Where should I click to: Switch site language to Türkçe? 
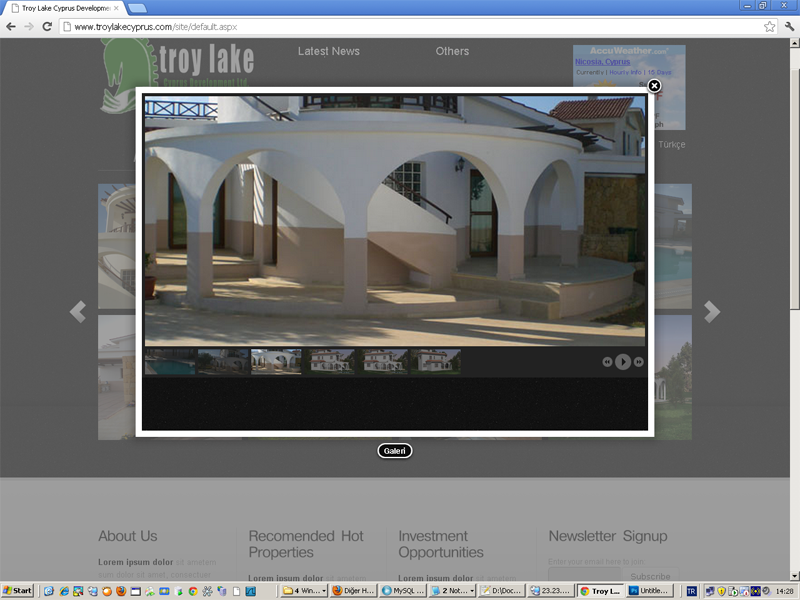pyautogui.click(x=671, y=144)
